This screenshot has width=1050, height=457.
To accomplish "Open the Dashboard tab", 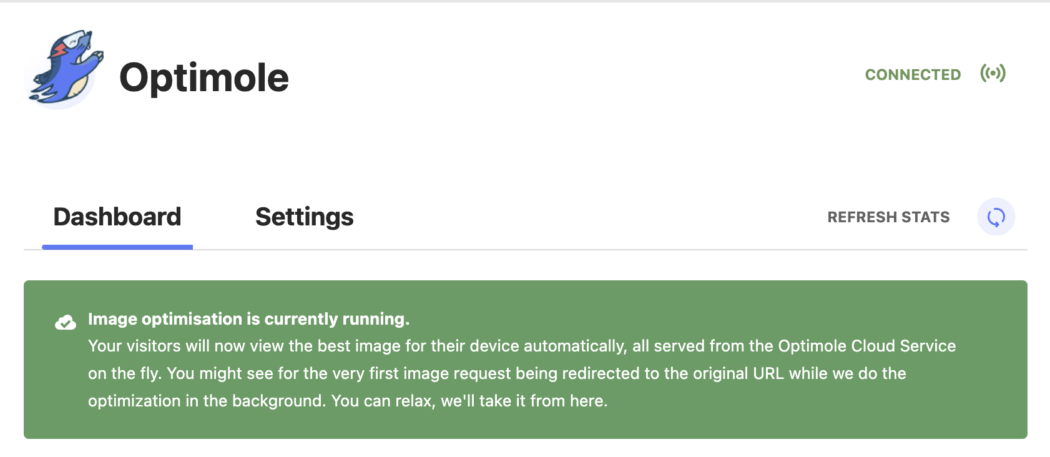I will pyautogui.click(x=117, y=217).
